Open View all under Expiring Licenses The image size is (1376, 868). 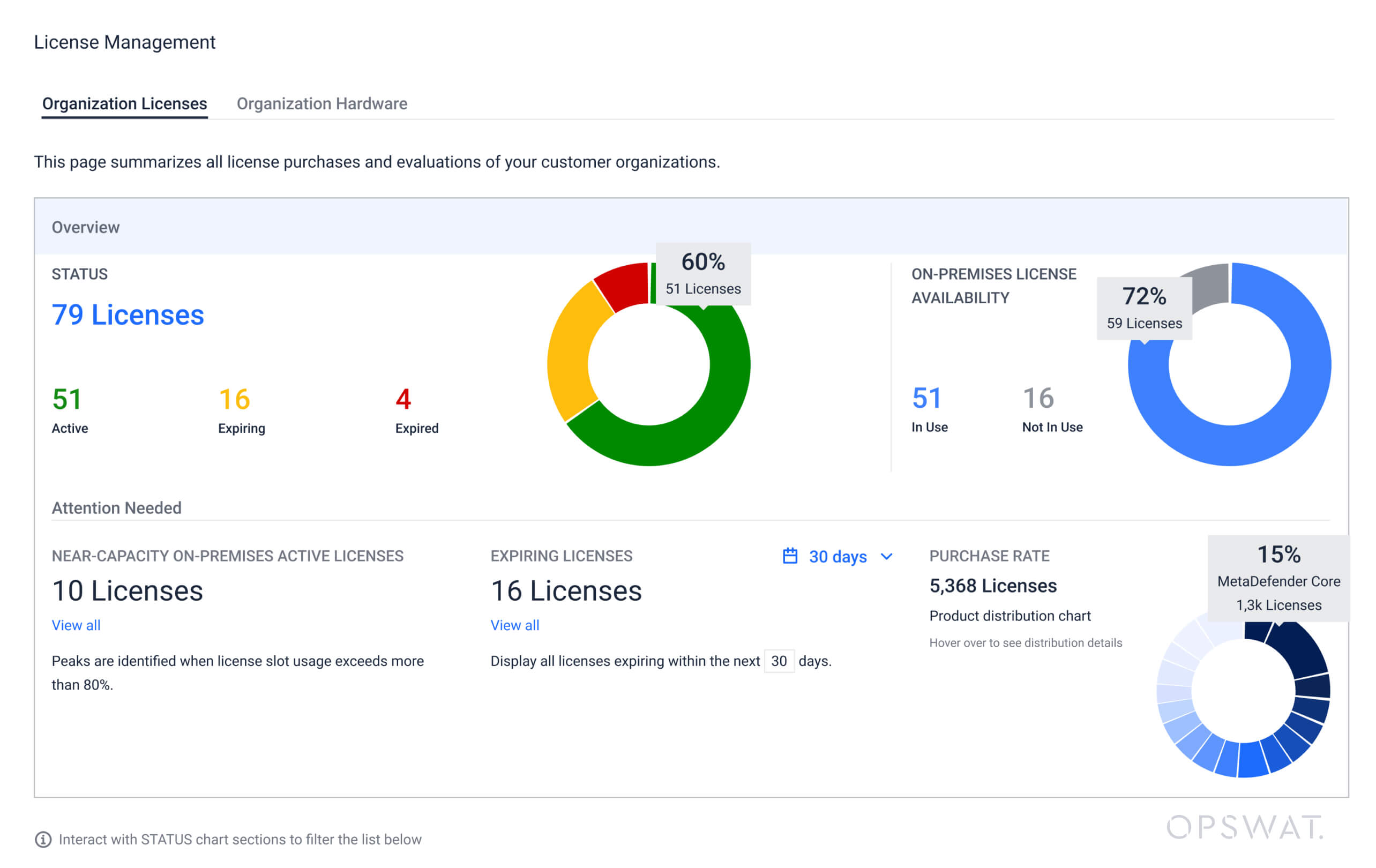[514, 625]
